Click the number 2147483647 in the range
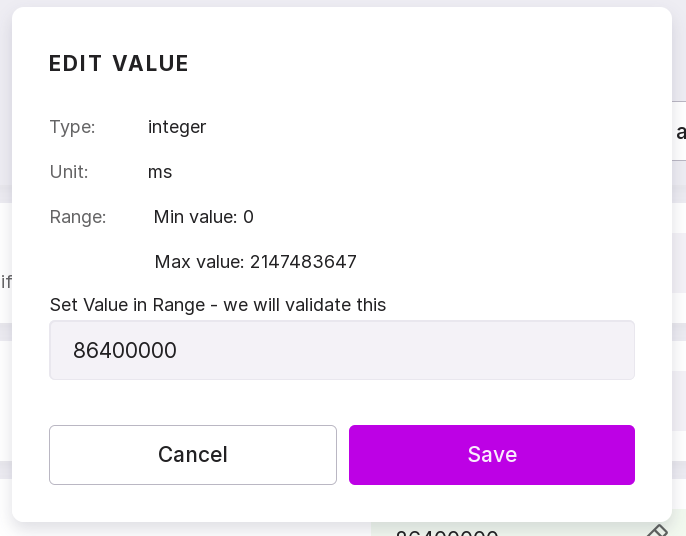This screenshot has height=536, width=686. coord(303,262)
